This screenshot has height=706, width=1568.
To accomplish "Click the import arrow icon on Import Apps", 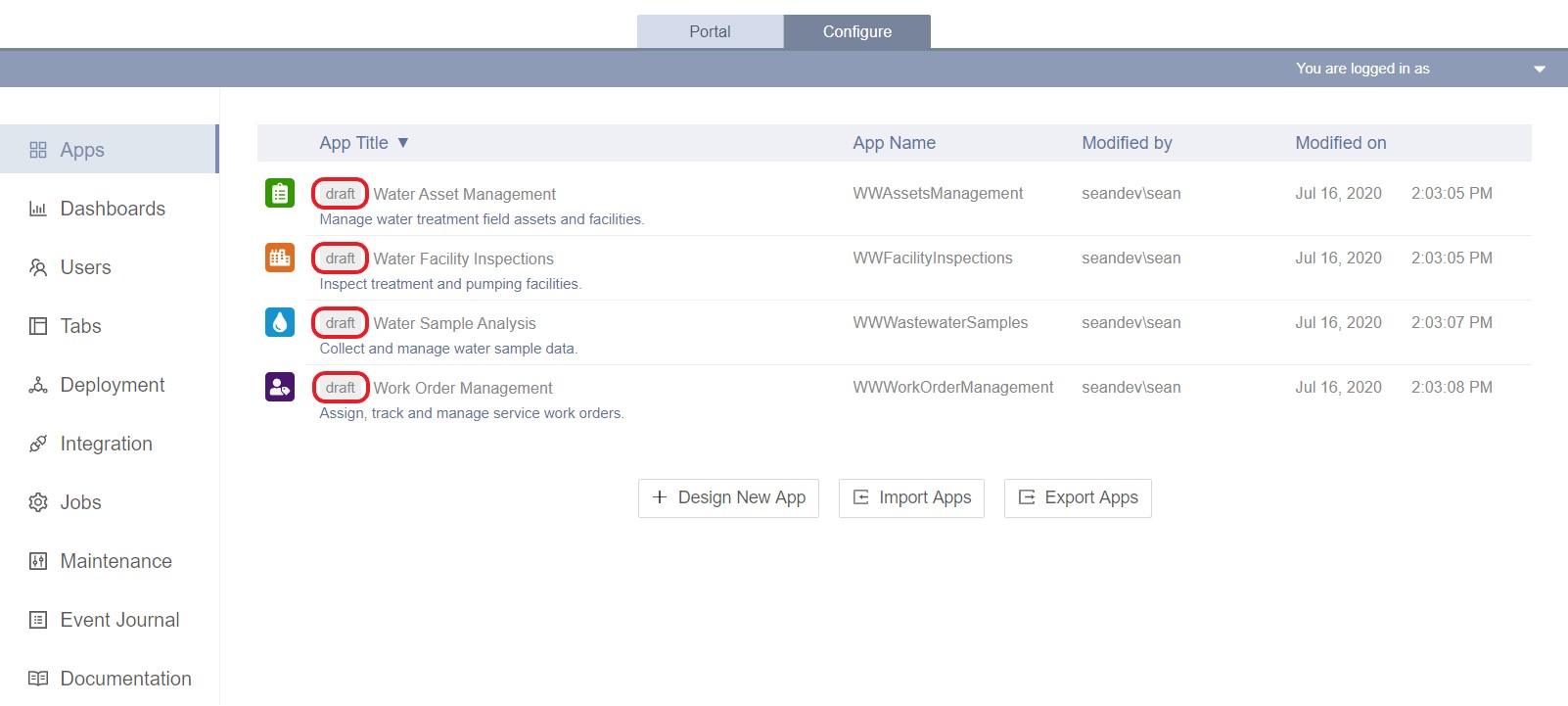I will pyautogui.click(x=861, y=497).
